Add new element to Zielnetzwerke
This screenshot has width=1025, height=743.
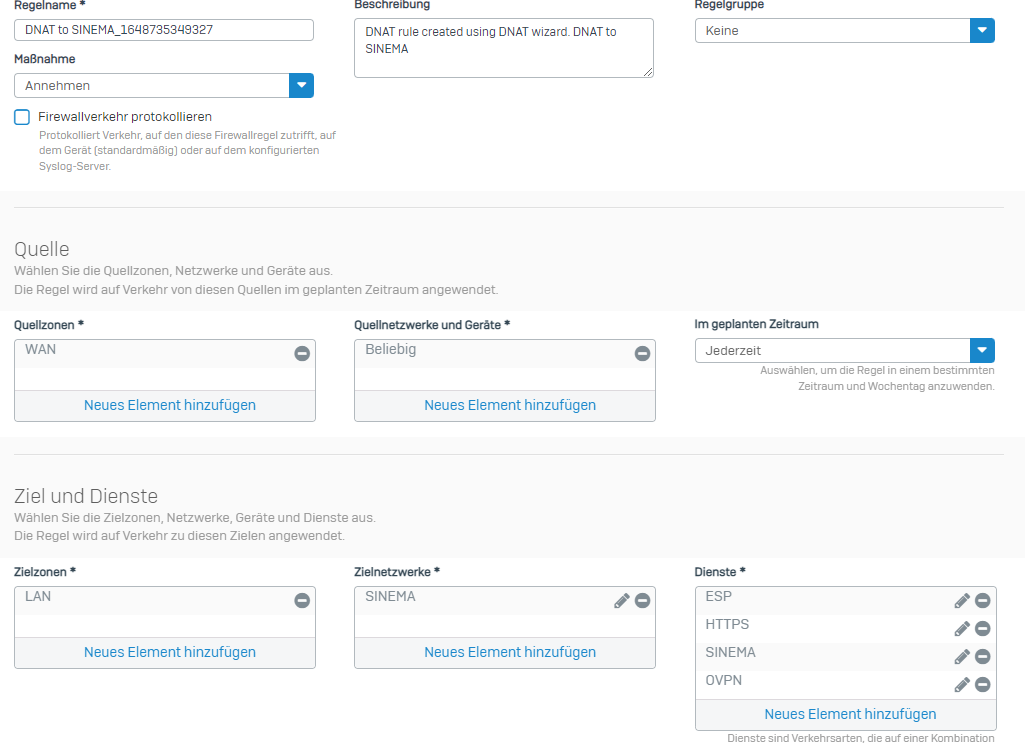click(509, 652)
